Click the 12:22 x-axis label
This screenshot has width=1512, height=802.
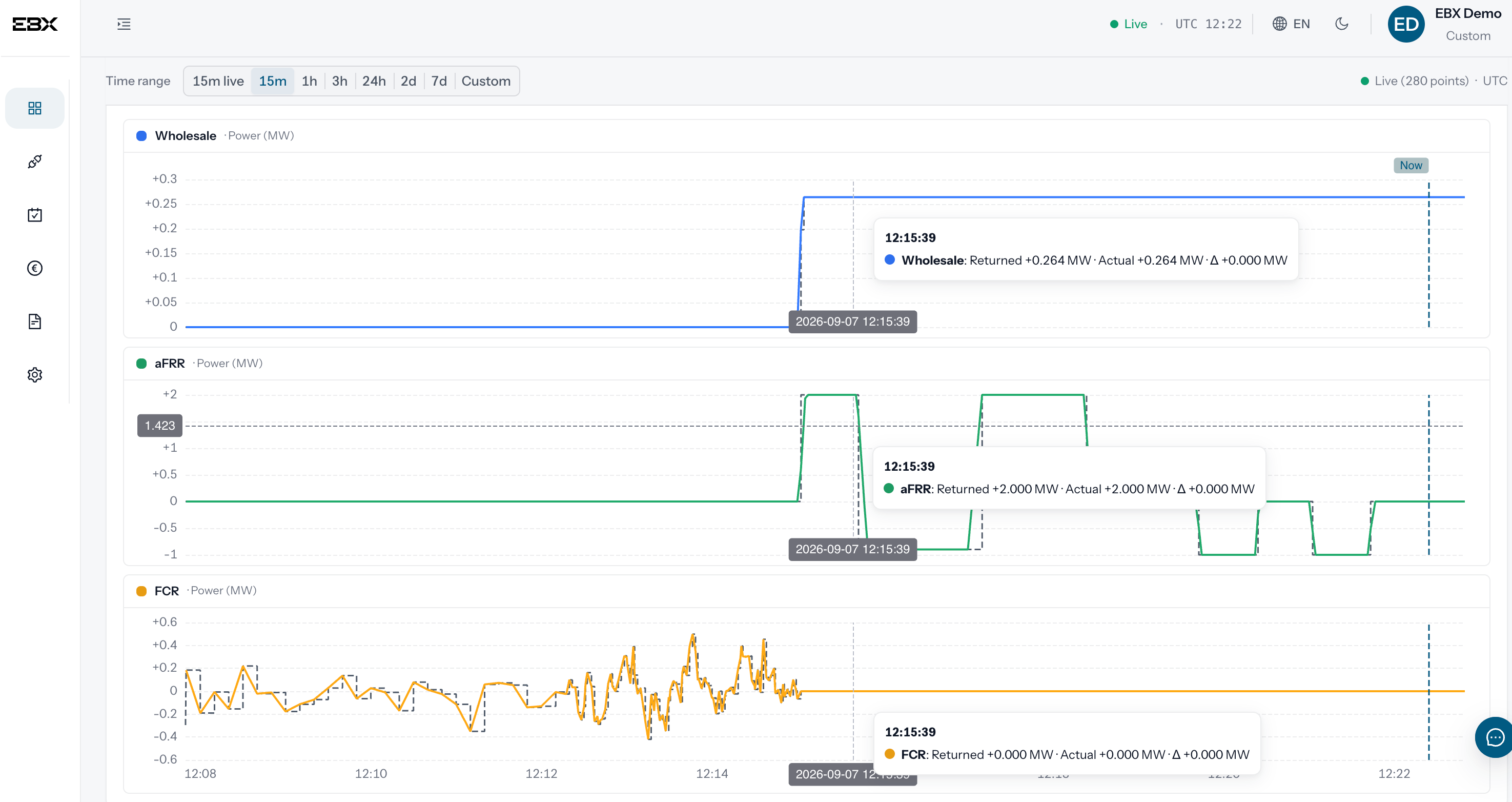(x=1394, y=774)
